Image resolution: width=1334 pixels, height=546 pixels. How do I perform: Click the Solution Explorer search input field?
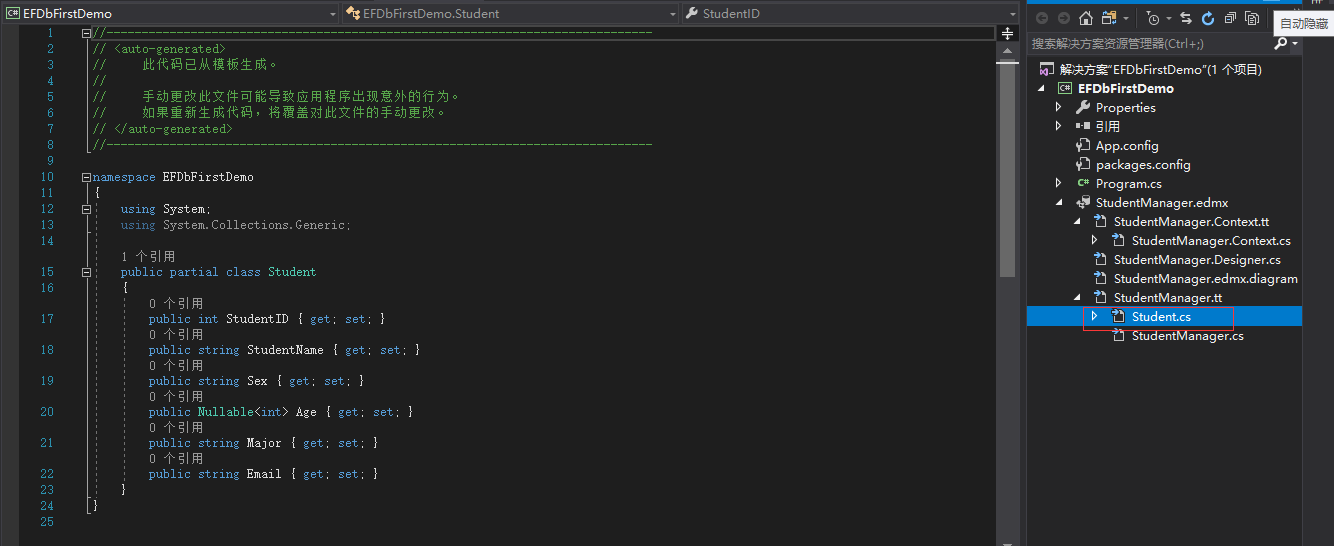(1150, 43)
